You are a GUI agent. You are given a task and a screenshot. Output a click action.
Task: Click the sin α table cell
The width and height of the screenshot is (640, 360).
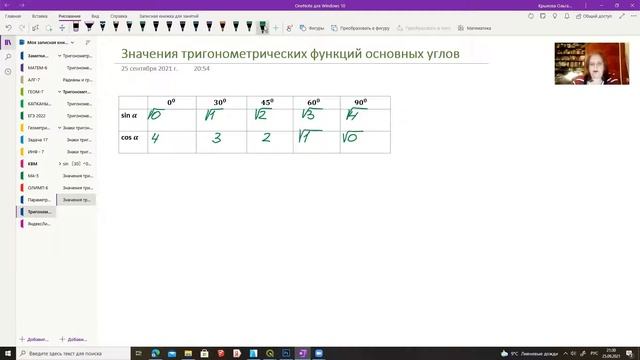click(133, 120)
